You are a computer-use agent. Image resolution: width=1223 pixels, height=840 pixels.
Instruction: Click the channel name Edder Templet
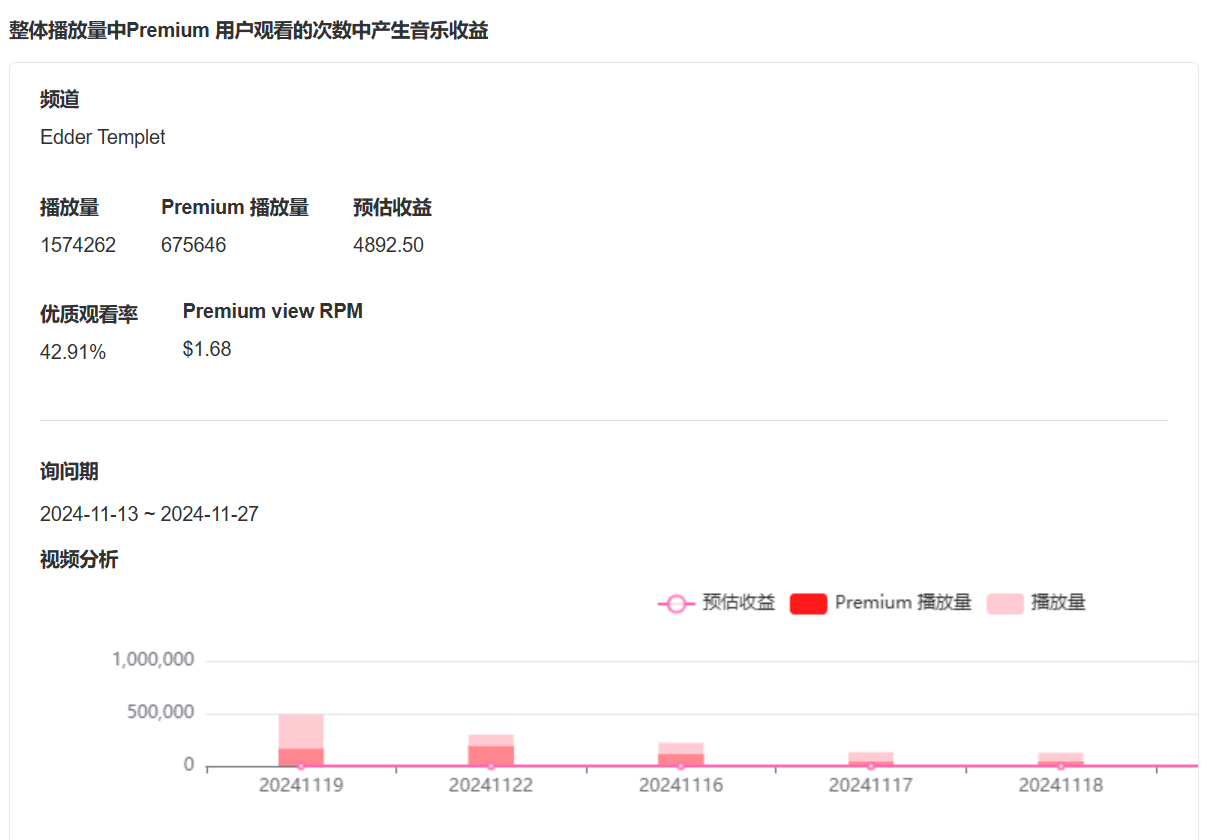point(103,137)
